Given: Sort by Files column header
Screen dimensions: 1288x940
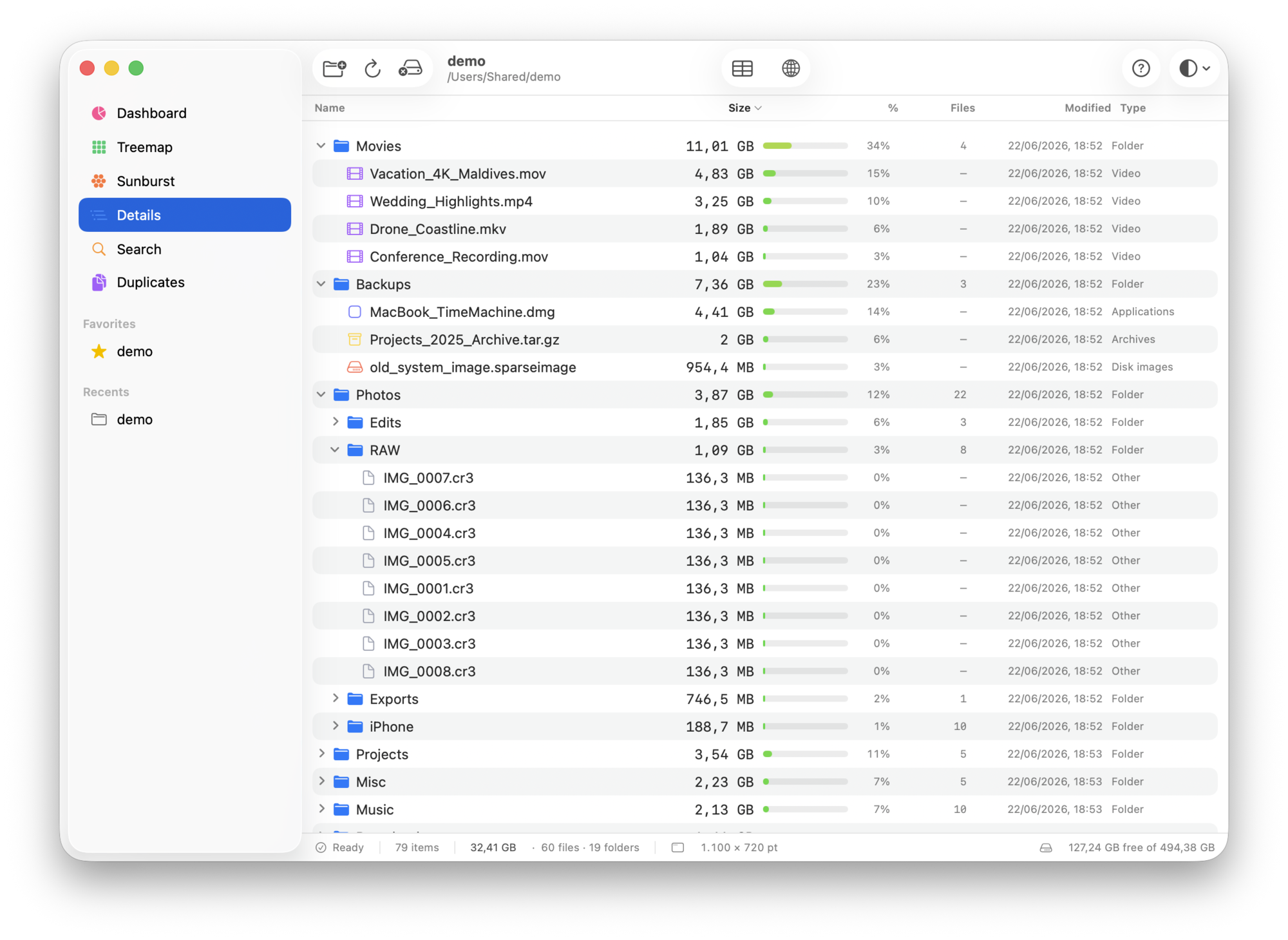Looking at the screenshot, I should (962, 108).
